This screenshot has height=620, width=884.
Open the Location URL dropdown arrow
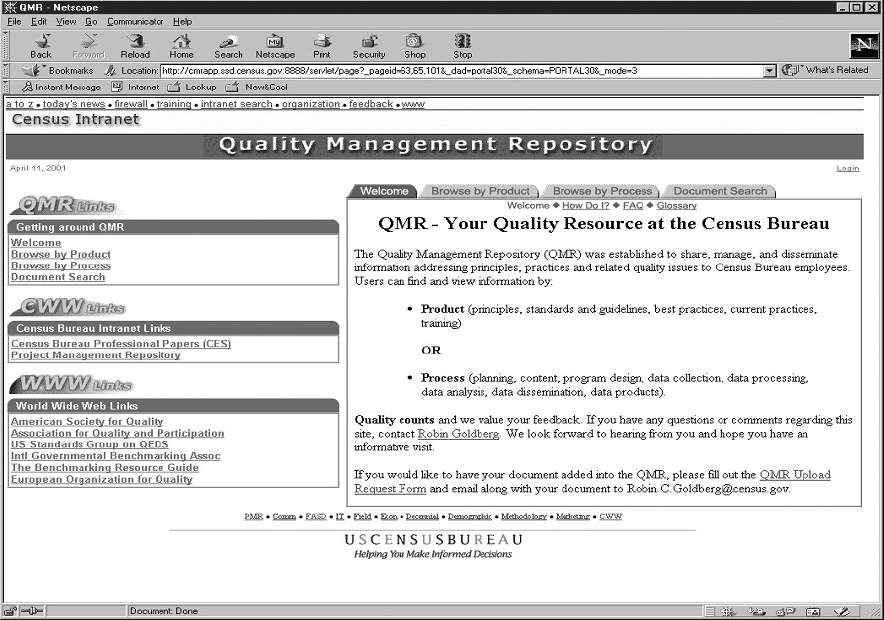coord(769,70)
